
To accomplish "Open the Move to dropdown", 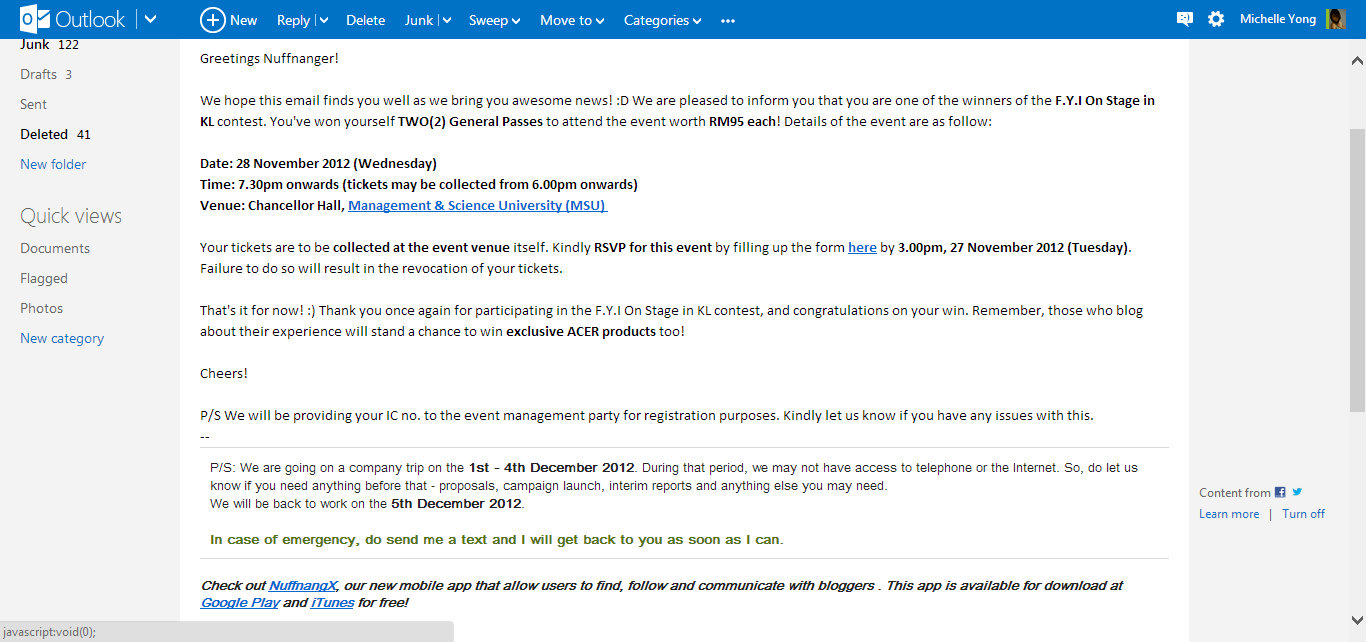I will 572,20.
